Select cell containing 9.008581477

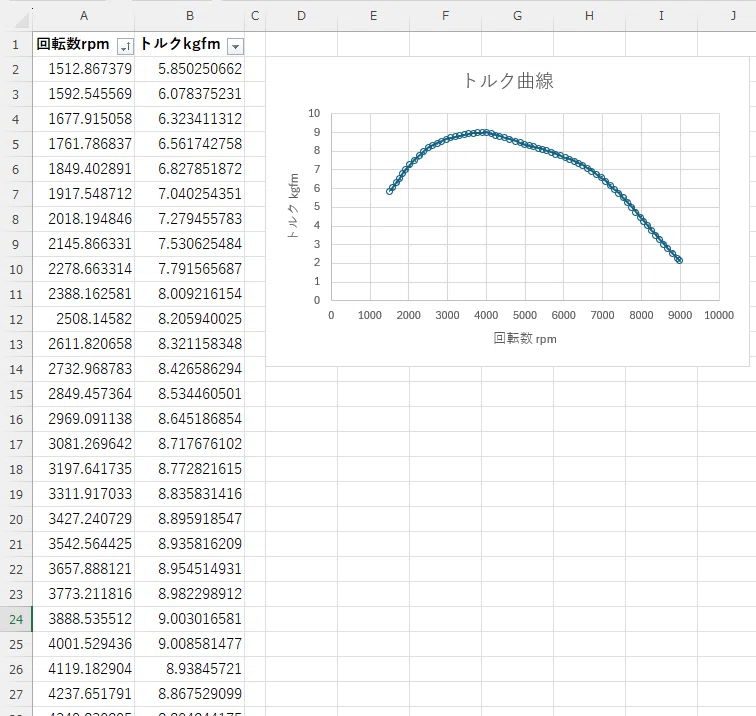pyautogui.click(x=190, y=644)
